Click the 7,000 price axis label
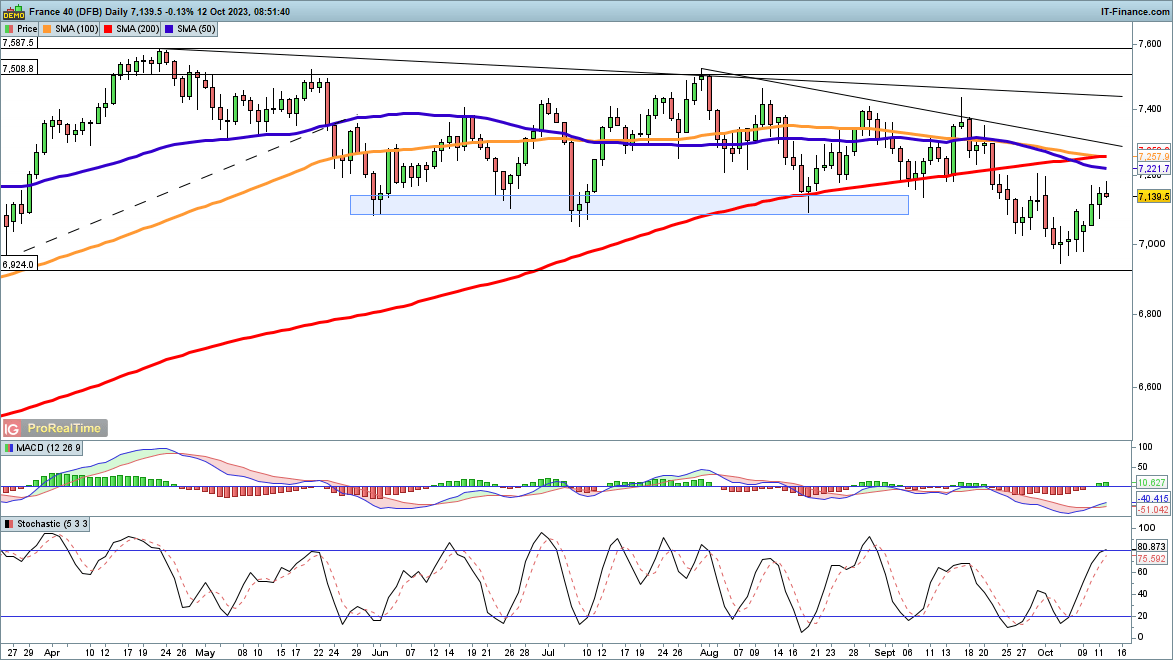 tap(1151, 244)
